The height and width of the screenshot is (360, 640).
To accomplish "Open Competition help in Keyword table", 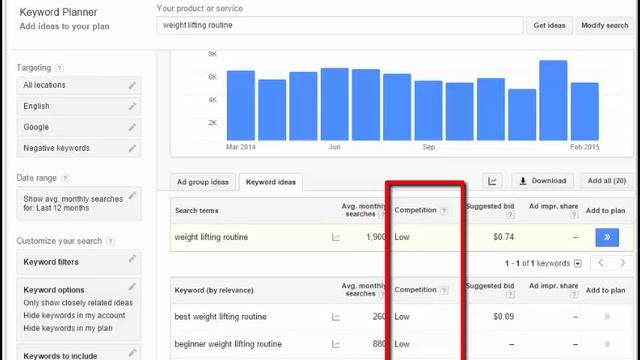I will pyautogui.click(x=444, y=290).
